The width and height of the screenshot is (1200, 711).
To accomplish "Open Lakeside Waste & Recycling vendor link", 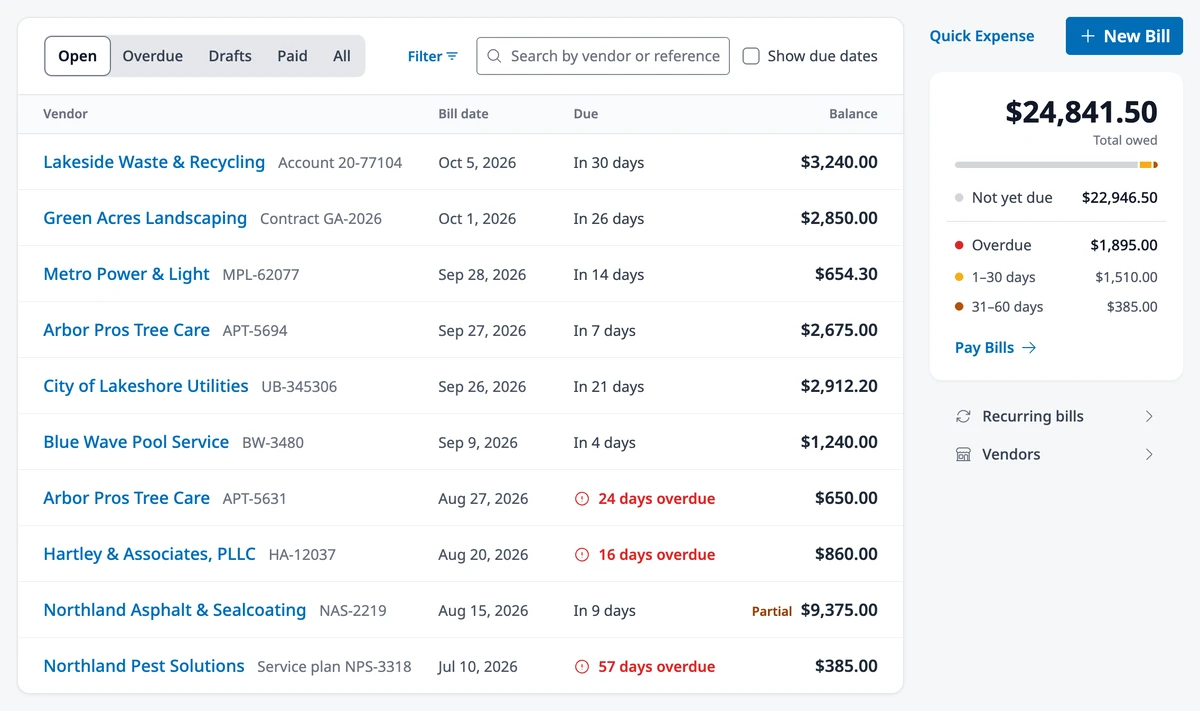I will (x=154, y=162).
